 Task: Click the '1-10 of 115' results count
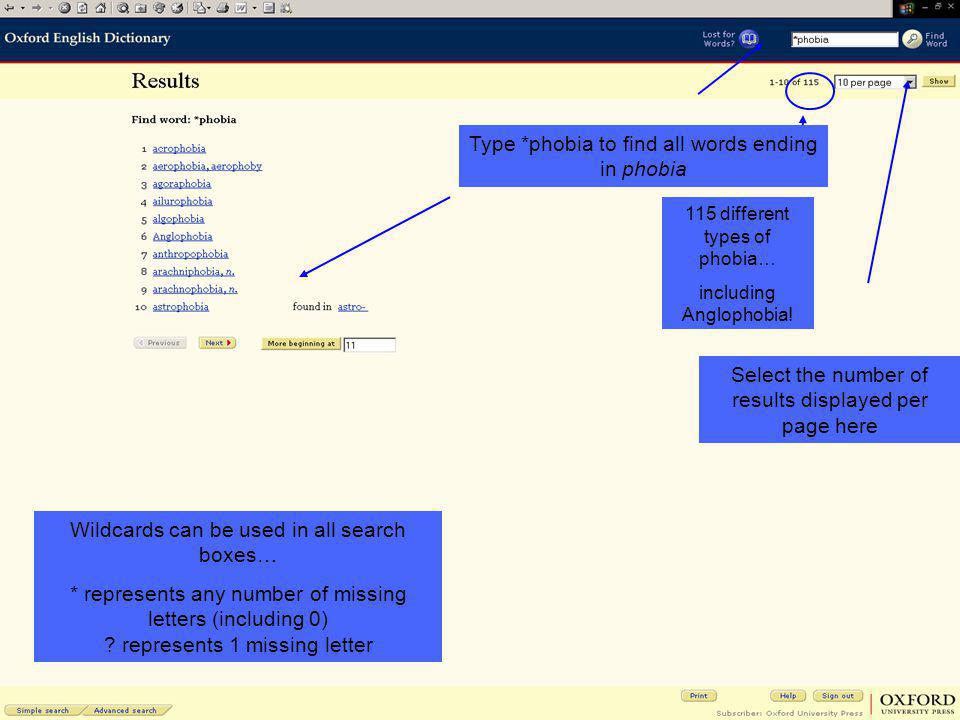click(794, 82)
